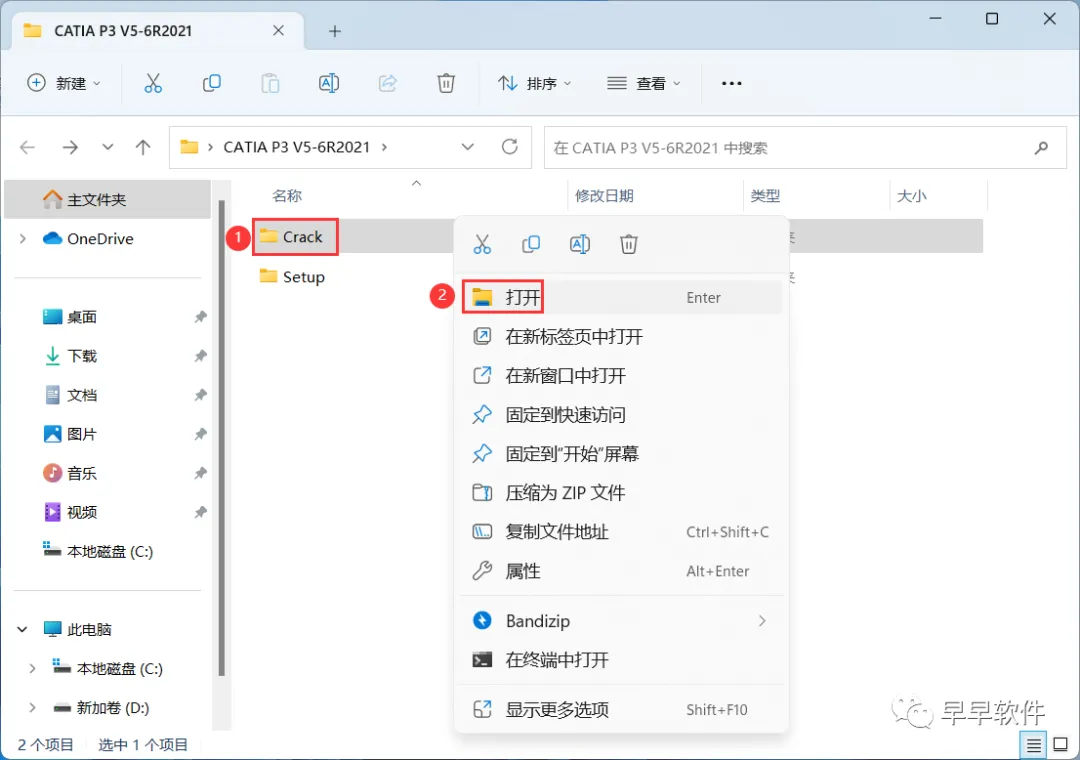1080x760 pixels.
Task: Expand 本地磁盘 (C:) under 此电脑
Action: (x=32, y=668)
